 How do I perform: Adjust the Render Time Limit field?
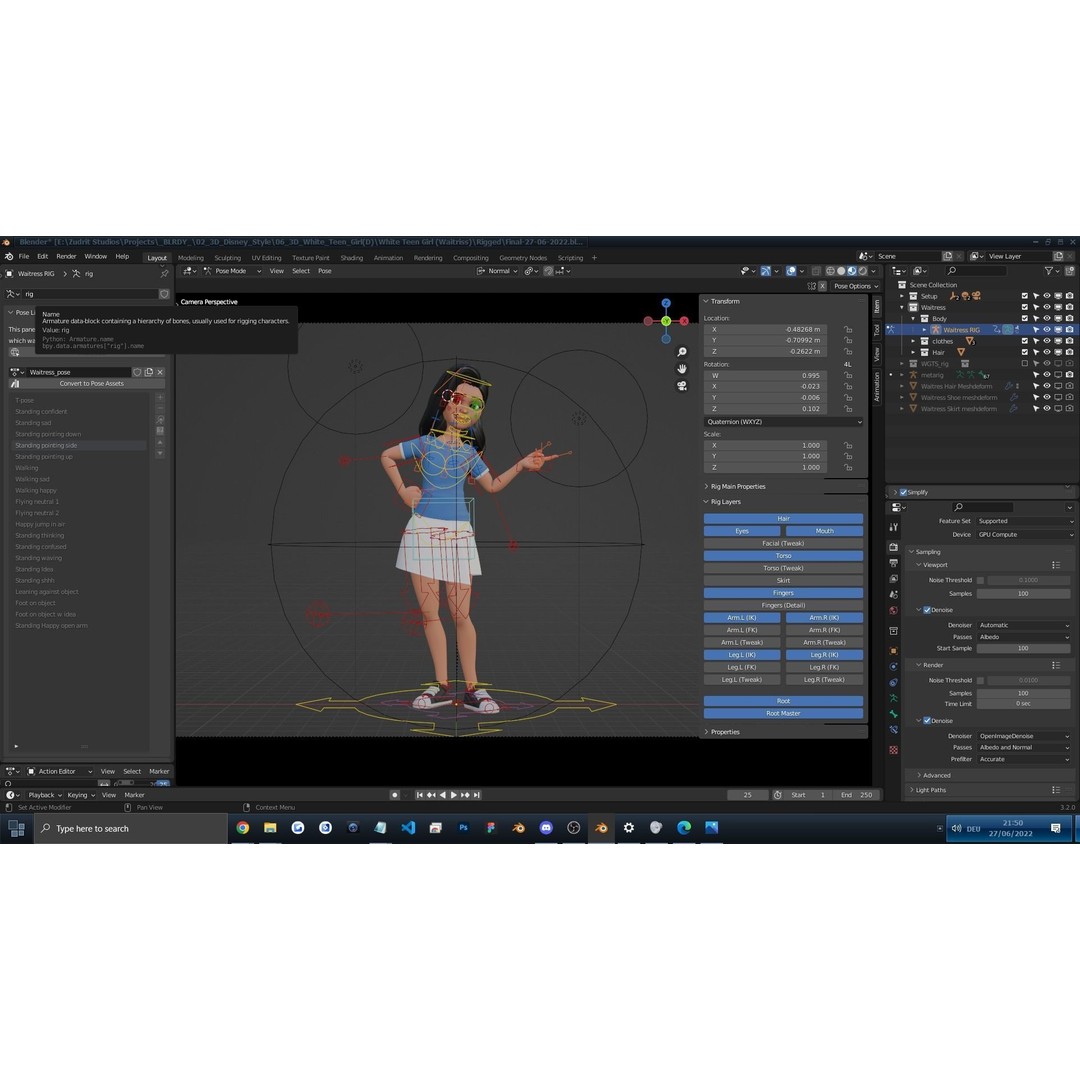click(x=1024, y=704)
